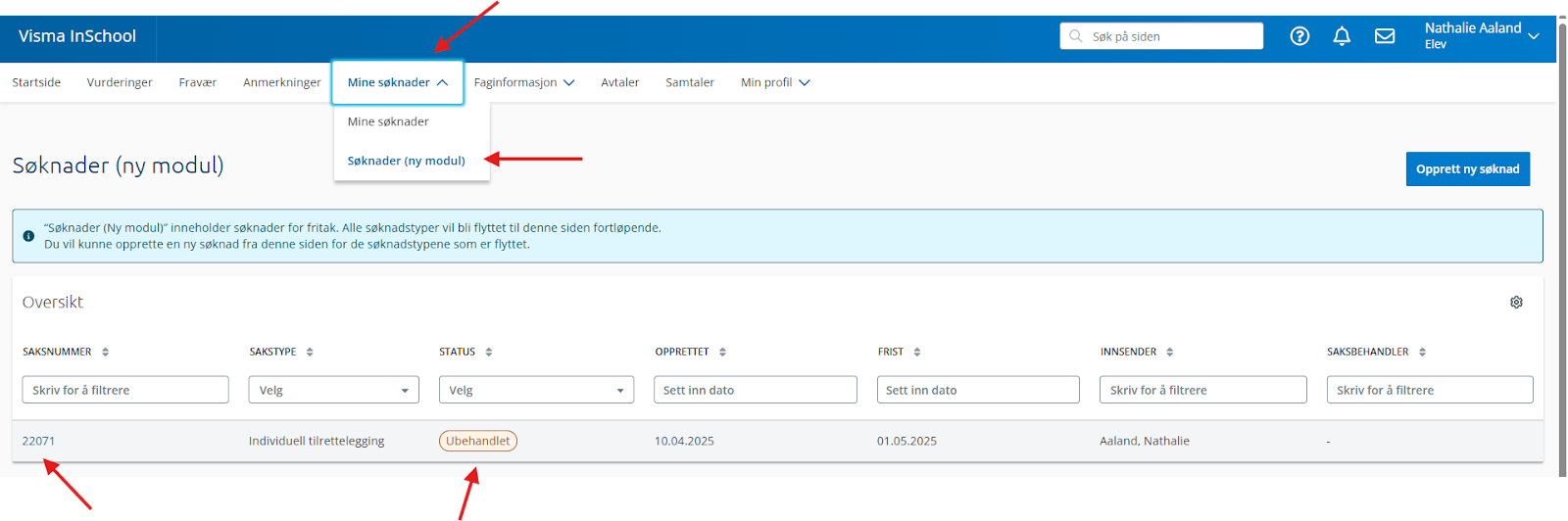Open table settings gear icon
This screenshot has height=521, width=1568.
(x=1516, y=303)
